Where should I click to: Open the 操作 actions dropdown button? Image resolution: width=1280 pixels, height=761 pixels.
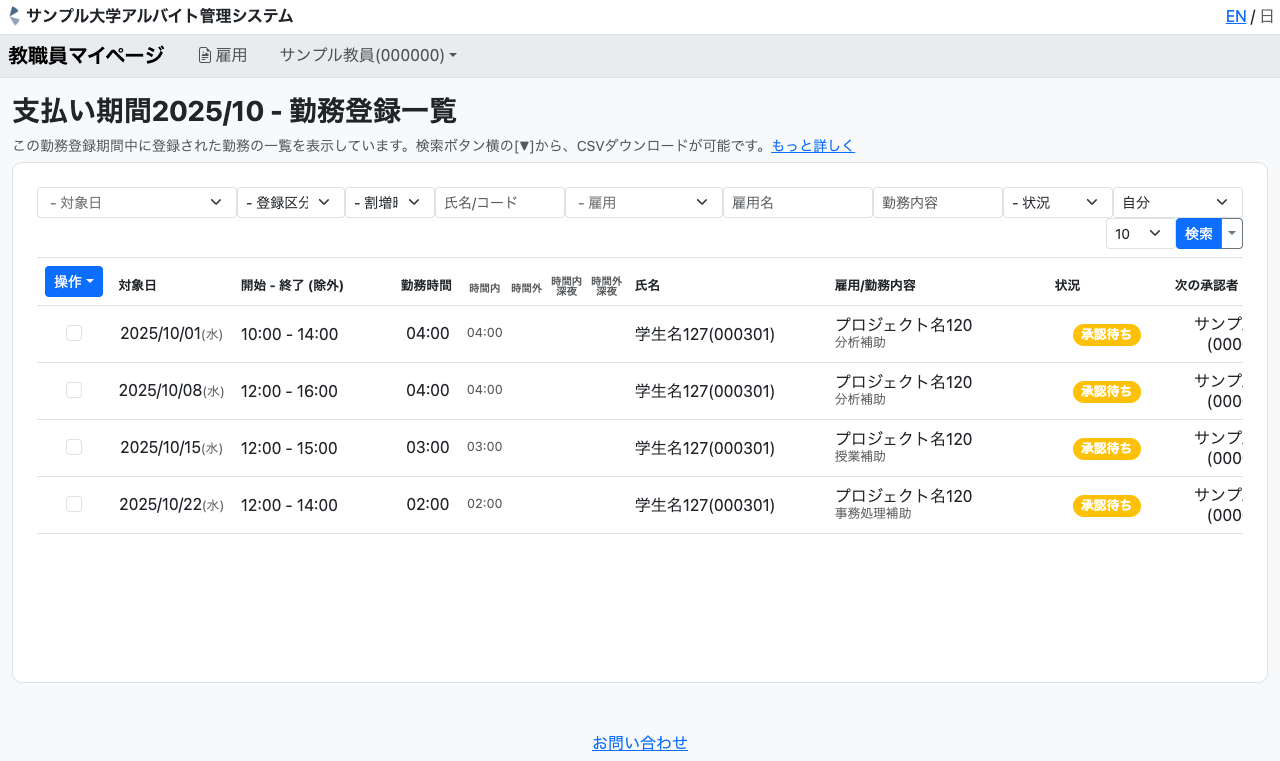(74, 282)
